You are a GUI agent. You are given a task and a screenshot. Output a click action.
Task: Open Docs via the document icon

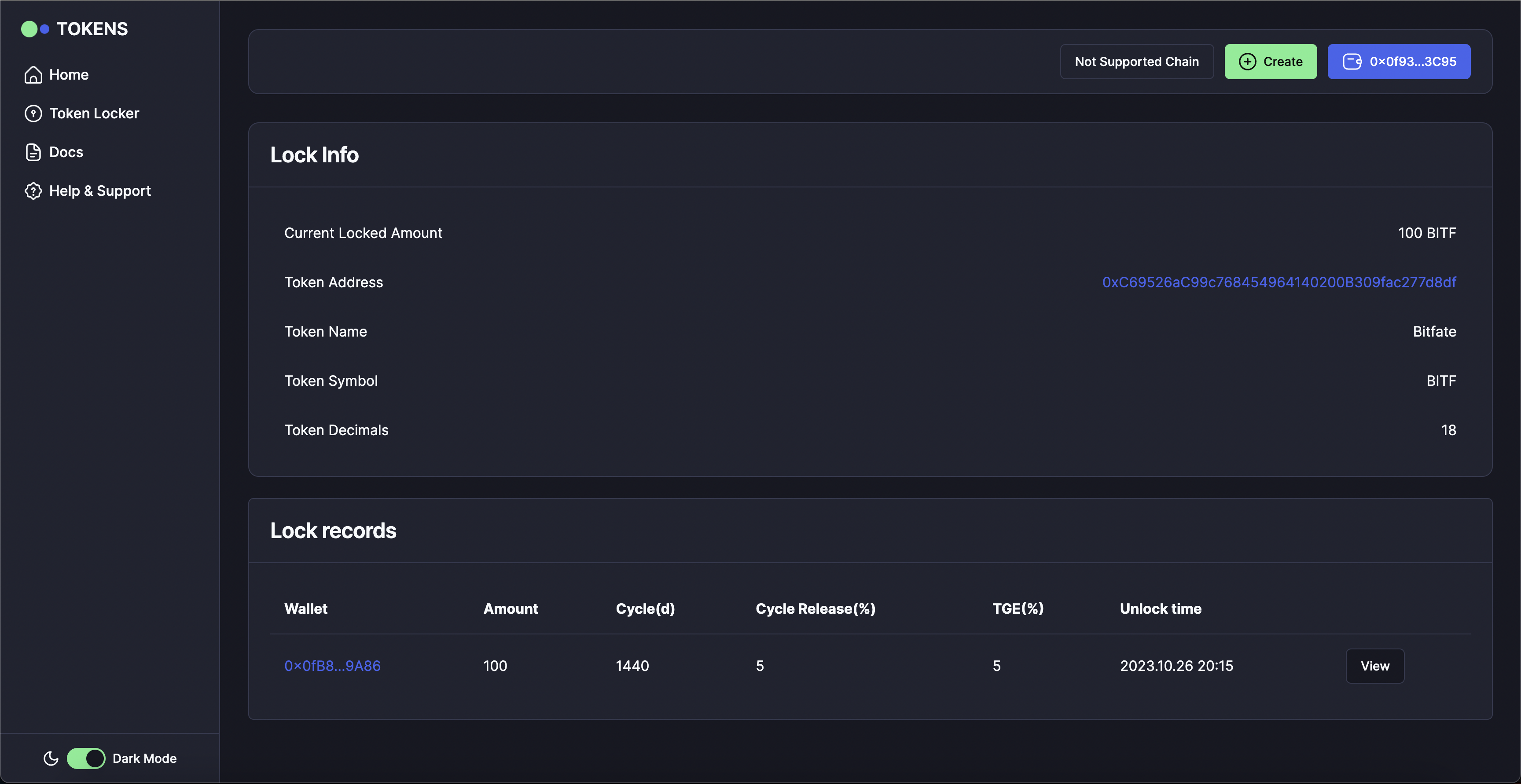pyautogui.click(x=33, y=152)
